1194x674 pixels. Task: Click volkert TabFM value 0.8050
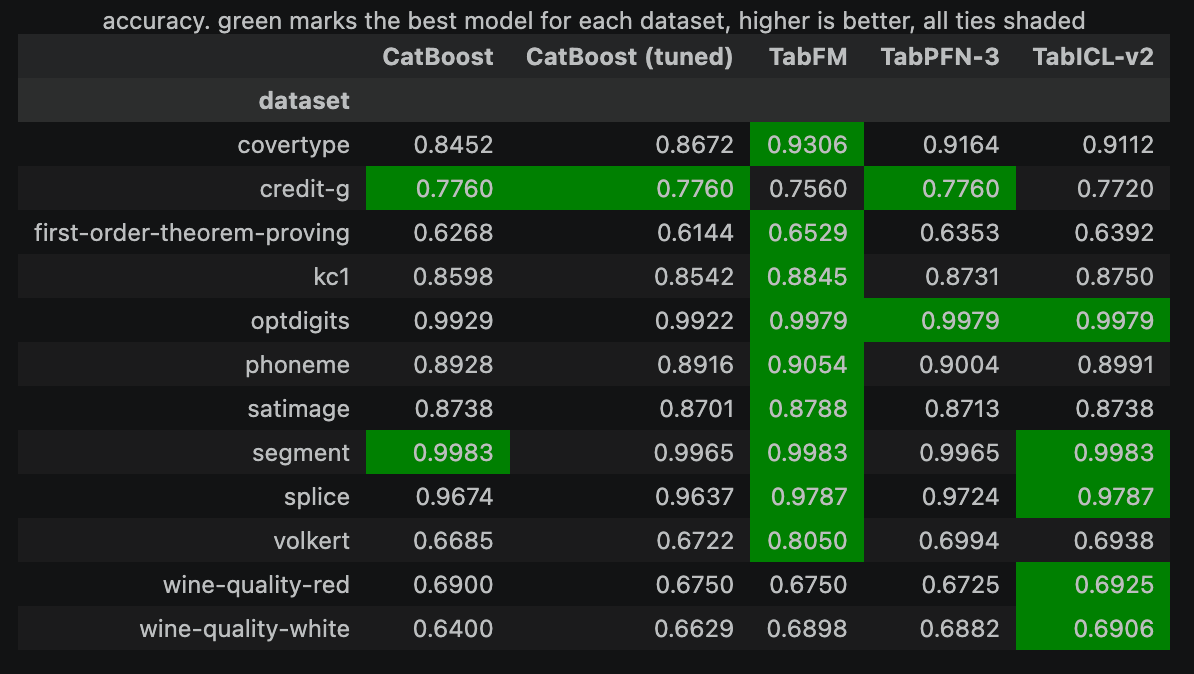pyautogui.click(x=807, y=541)
